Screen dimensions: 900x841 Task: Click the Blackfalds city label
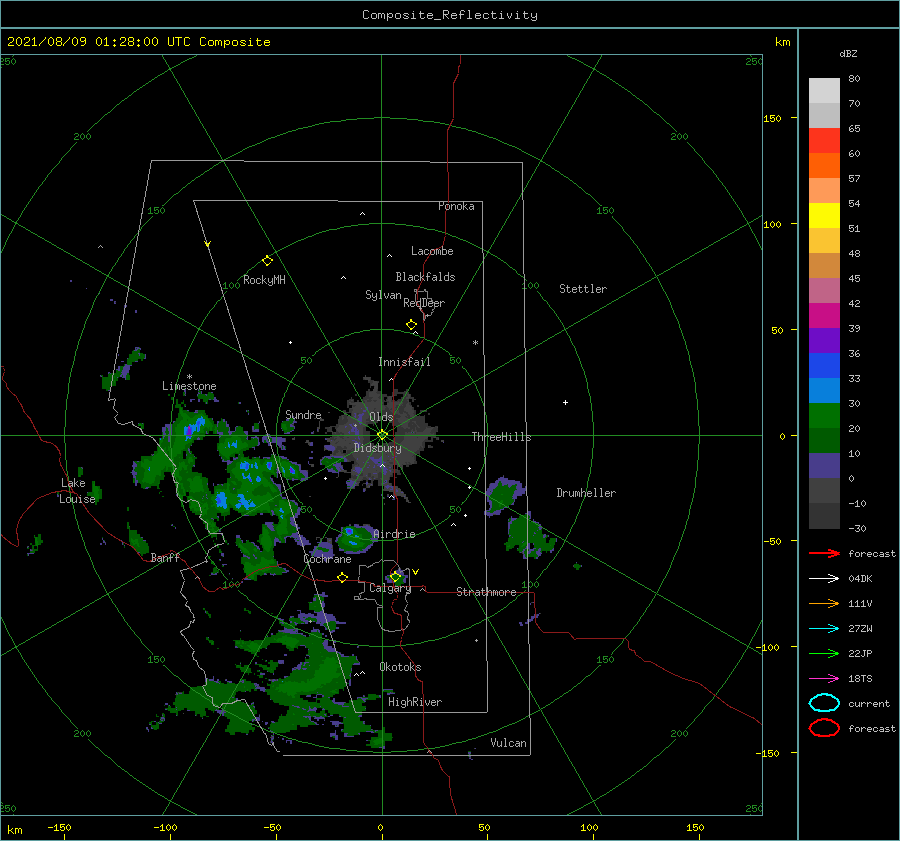click(x=425, y=277)
